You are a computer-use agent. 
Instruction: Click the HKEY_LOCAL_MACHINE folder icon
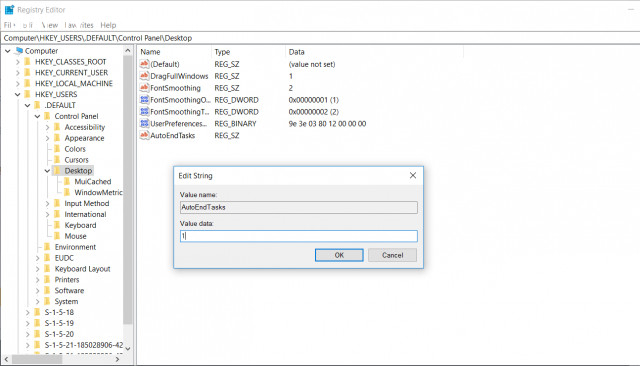27,83
